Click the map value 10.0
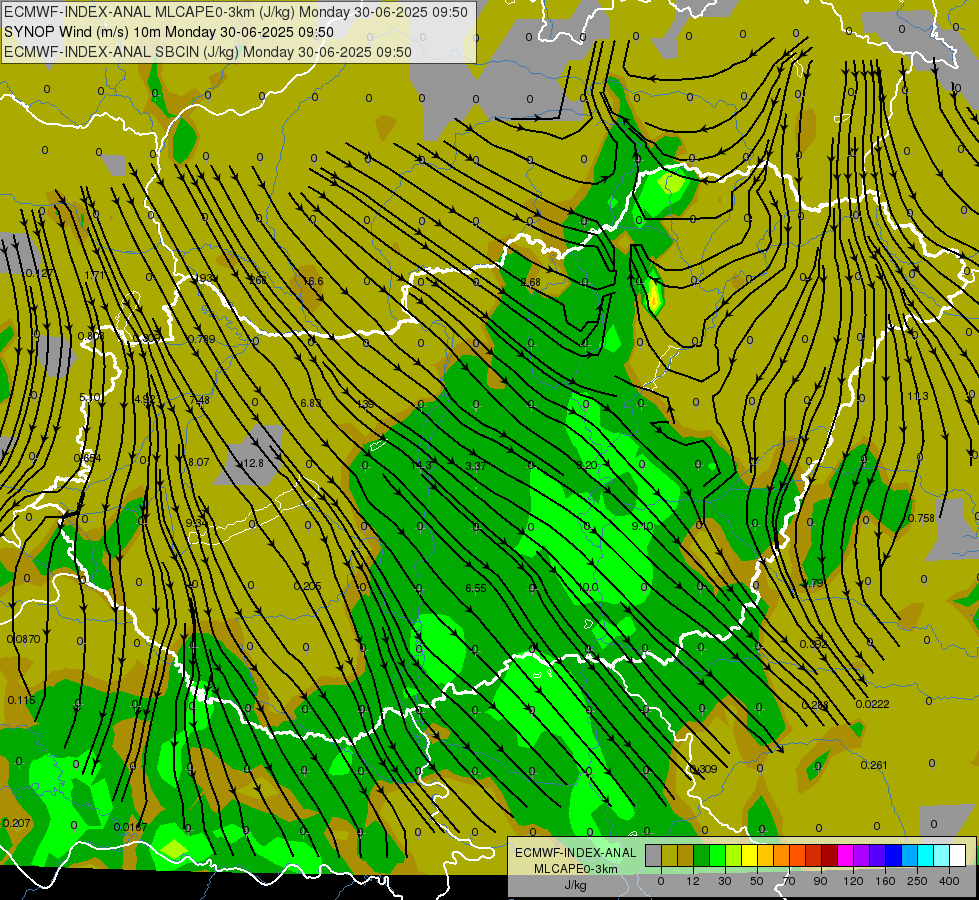 pyautogui.click(x=588, y=587)
